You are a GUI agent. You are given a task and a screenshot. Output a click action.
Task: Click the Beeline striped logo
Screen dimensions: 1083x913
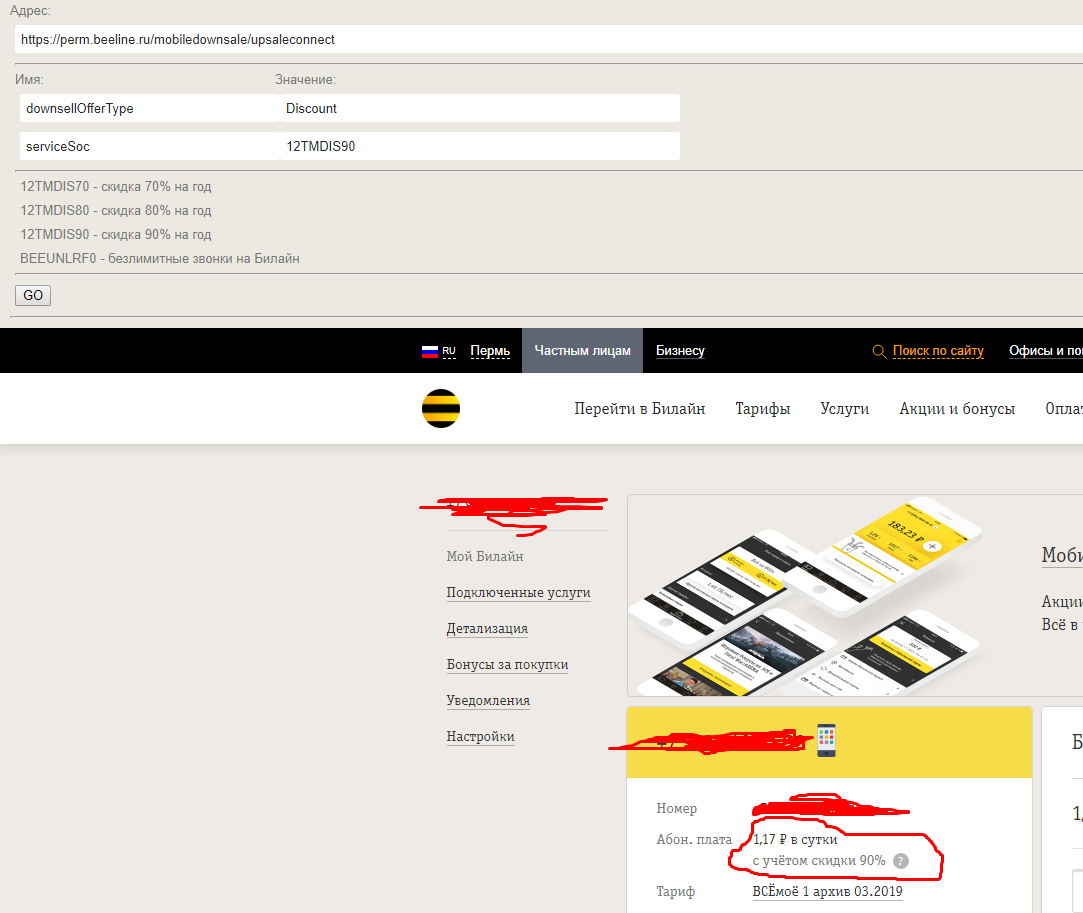pos(441,408)
